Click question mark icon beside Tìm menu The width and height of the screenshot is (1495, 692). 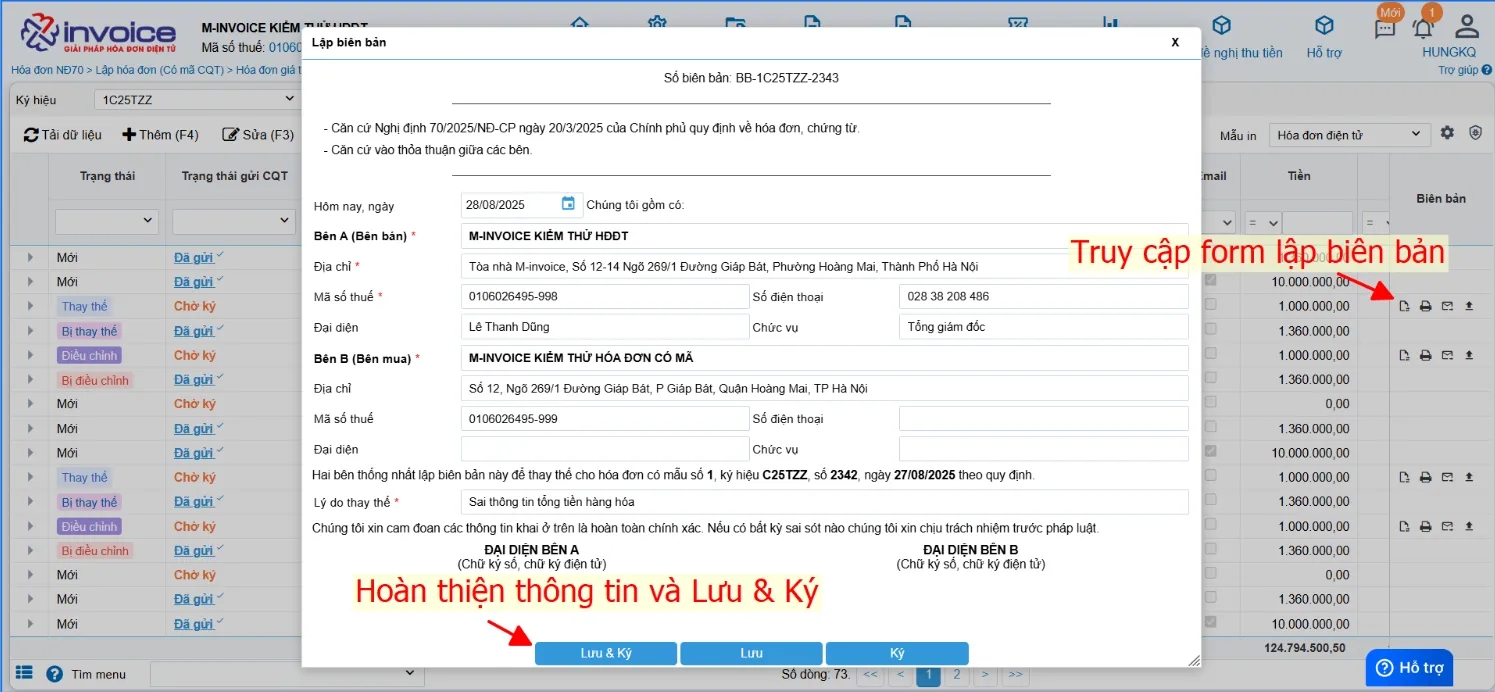tap(54, 674)
